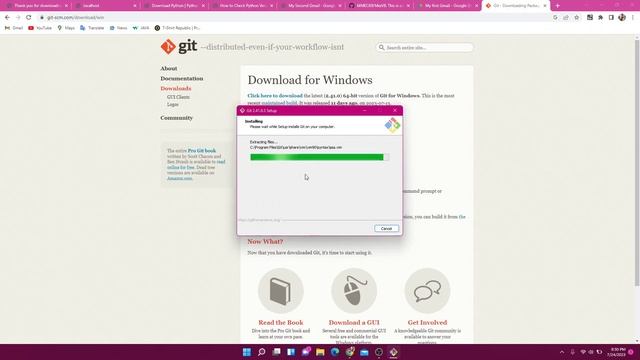
Task: Open the Pro Git book link
Action: click(x=202, y=151)
